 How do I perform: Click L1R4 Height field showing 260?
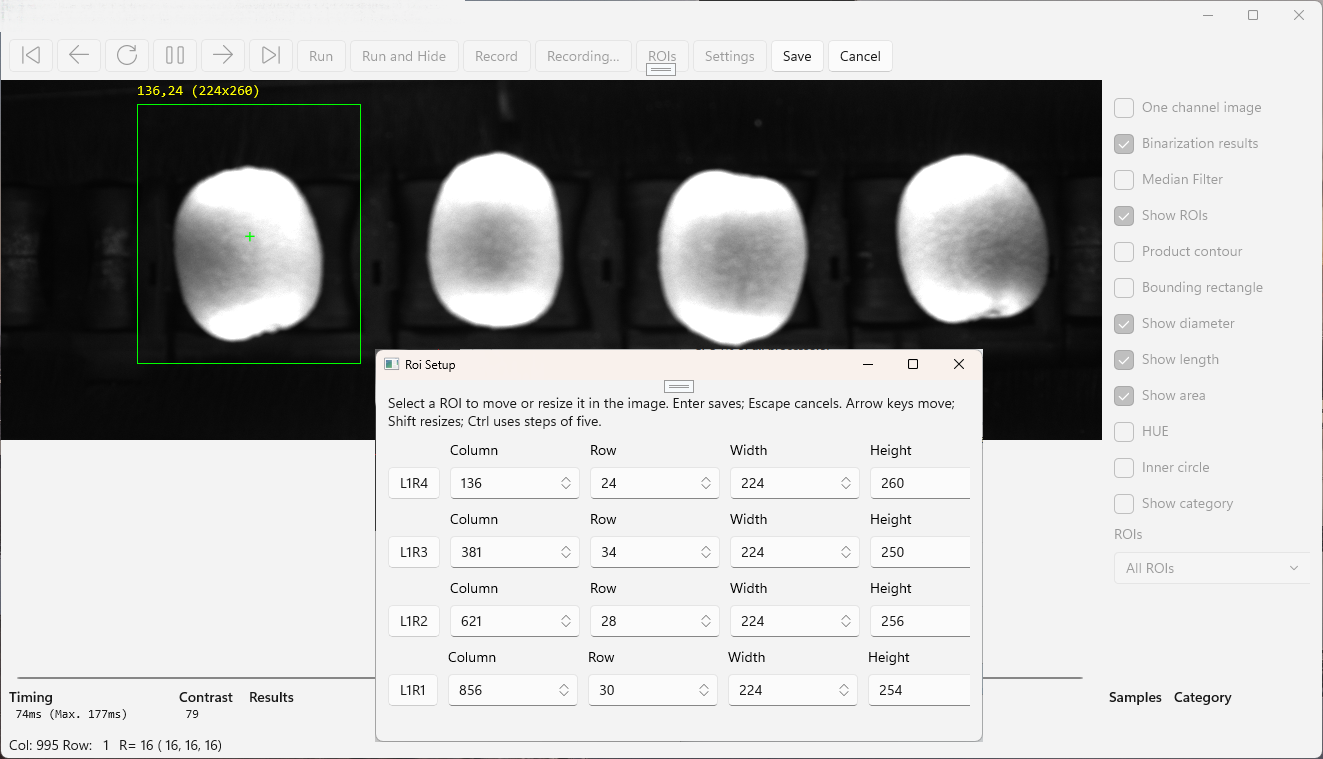pyautogui.click(x=920, y=483)
